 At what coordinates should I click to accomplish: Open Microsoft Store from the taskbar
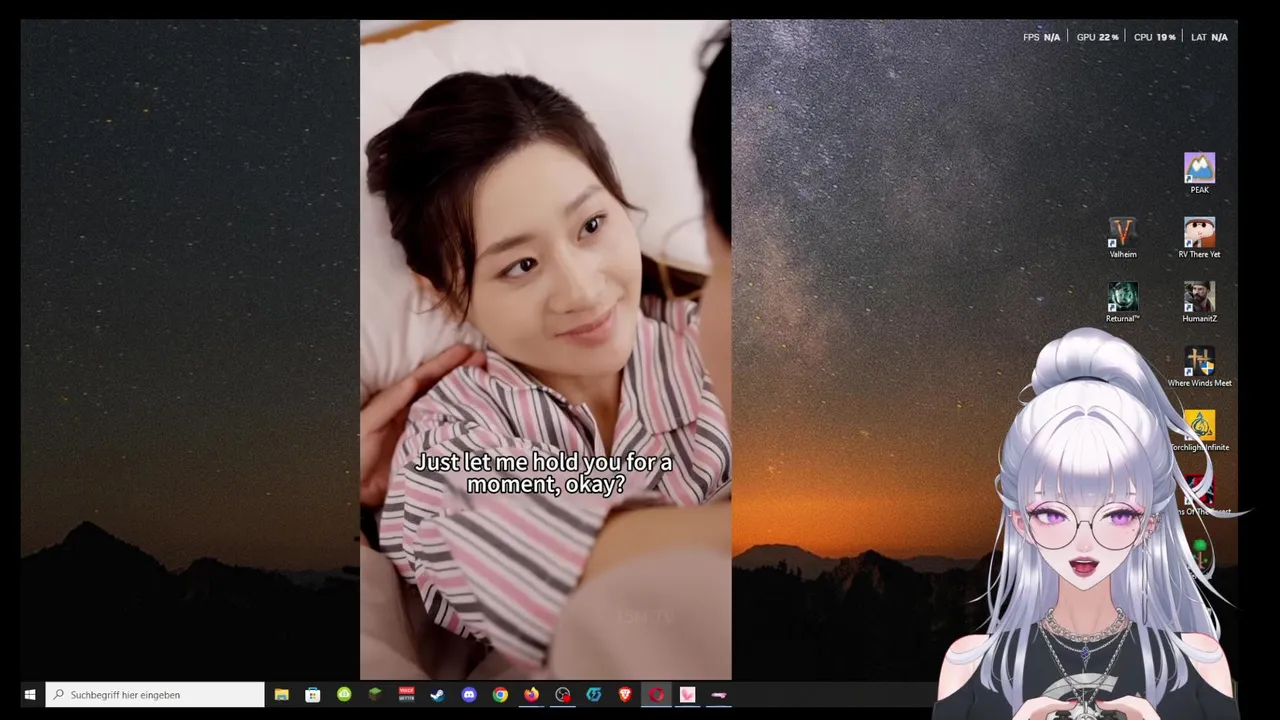point(313,694)
